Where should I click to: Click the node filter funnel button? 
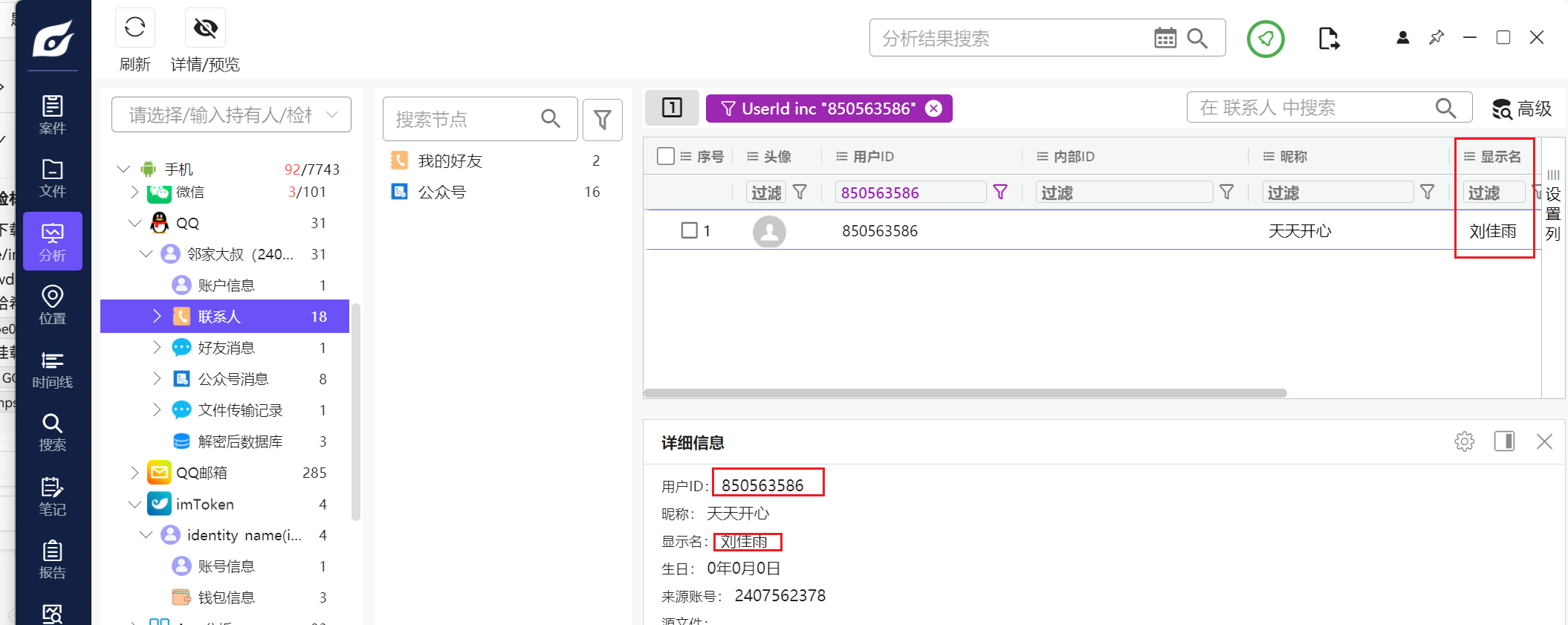[x=602, y=119]
